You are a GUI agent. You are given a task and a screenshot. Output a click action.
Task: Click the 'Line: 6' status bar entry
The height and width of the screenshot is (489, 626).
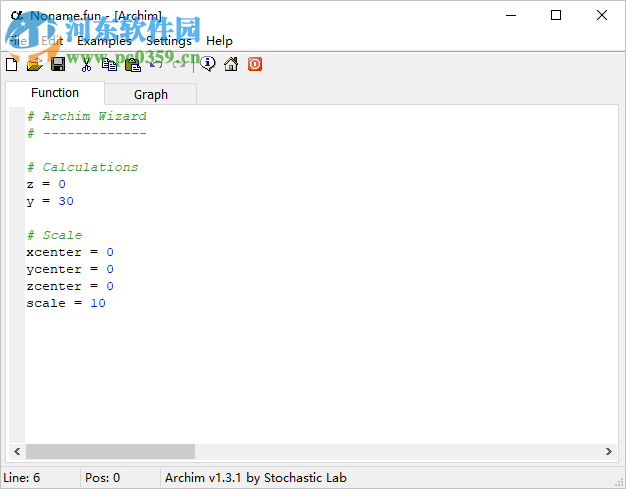pos(22,477)
